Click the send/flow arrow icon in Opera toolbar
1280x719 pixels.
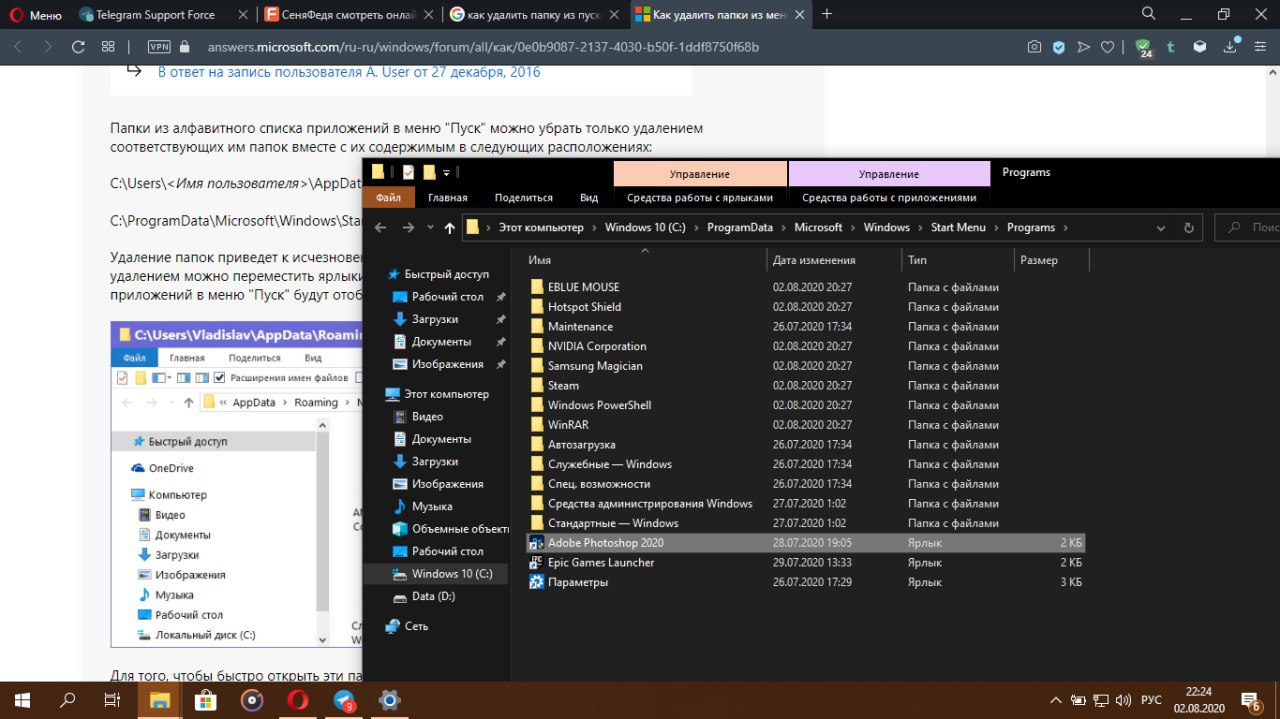click(1083, 47)
